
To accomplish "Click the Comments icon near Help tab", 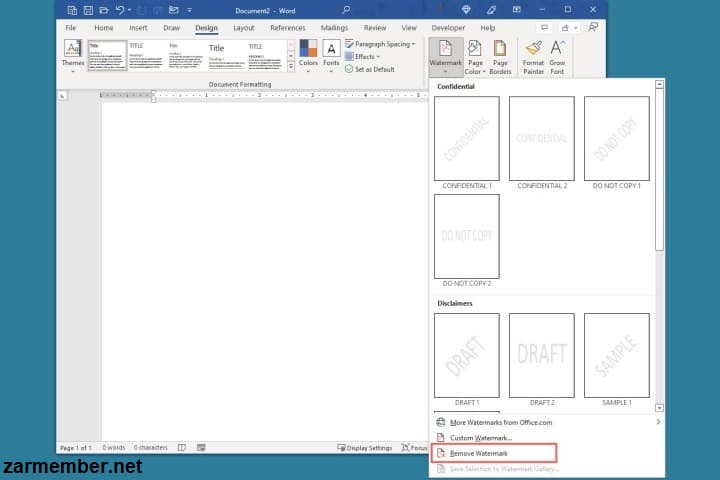I will click(544, 28).
